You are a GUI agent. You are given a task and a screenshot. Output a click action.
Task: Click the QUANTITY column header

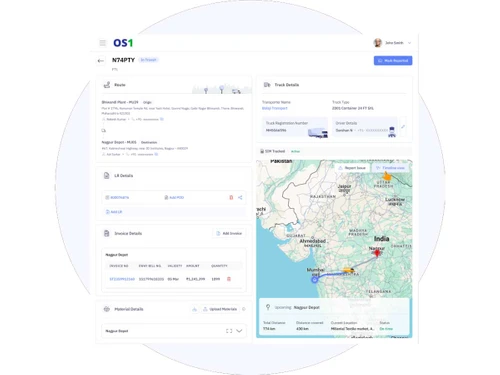coord(219,266)
